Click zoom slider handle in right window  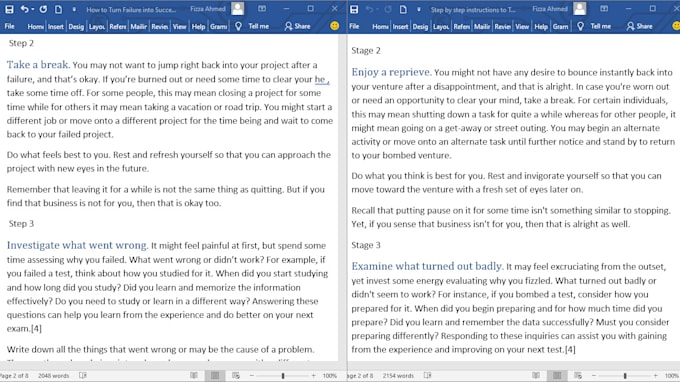(x=625, y=376)
